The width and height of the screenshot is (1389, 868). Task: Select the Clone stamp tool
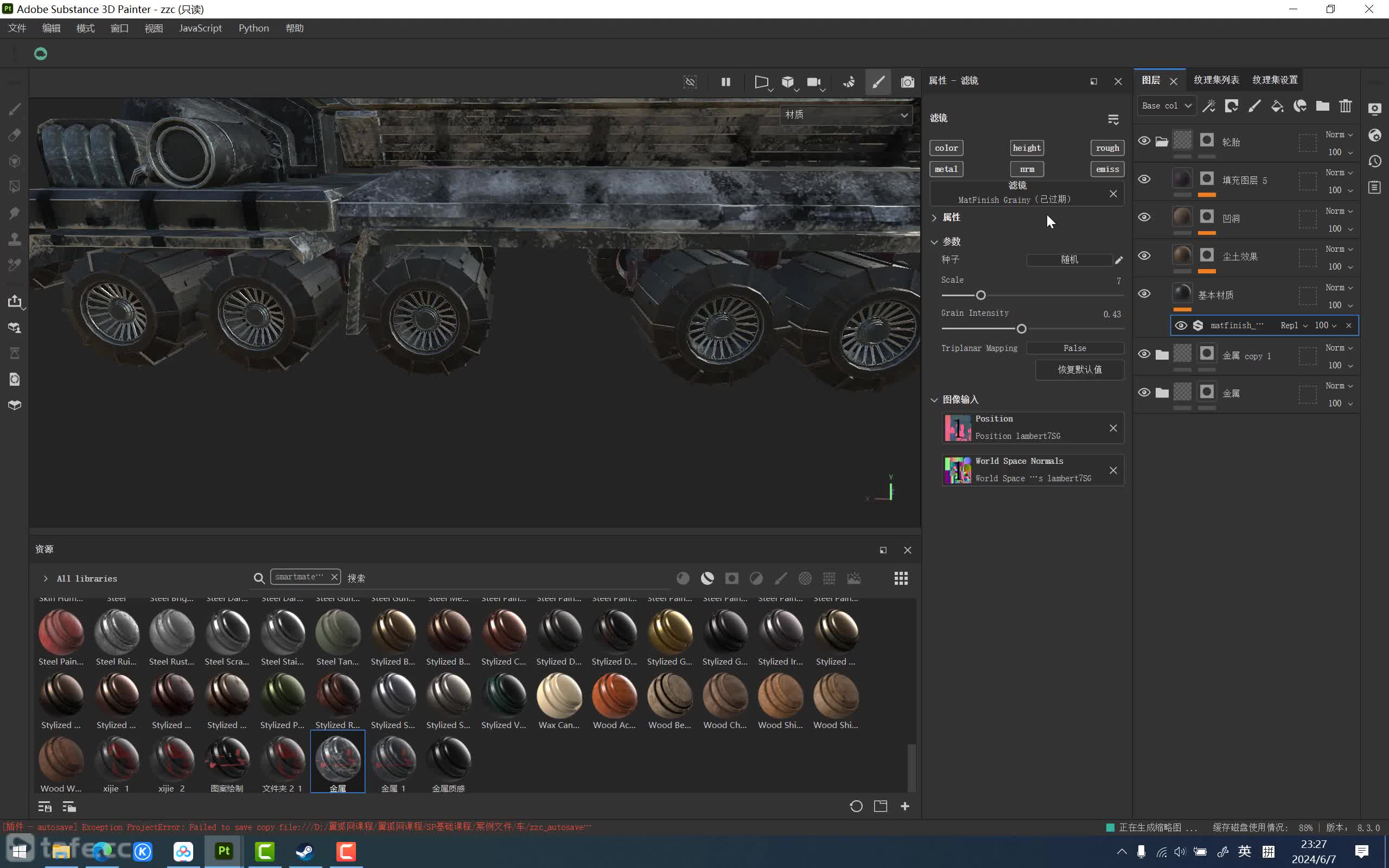tap(15, 239)
